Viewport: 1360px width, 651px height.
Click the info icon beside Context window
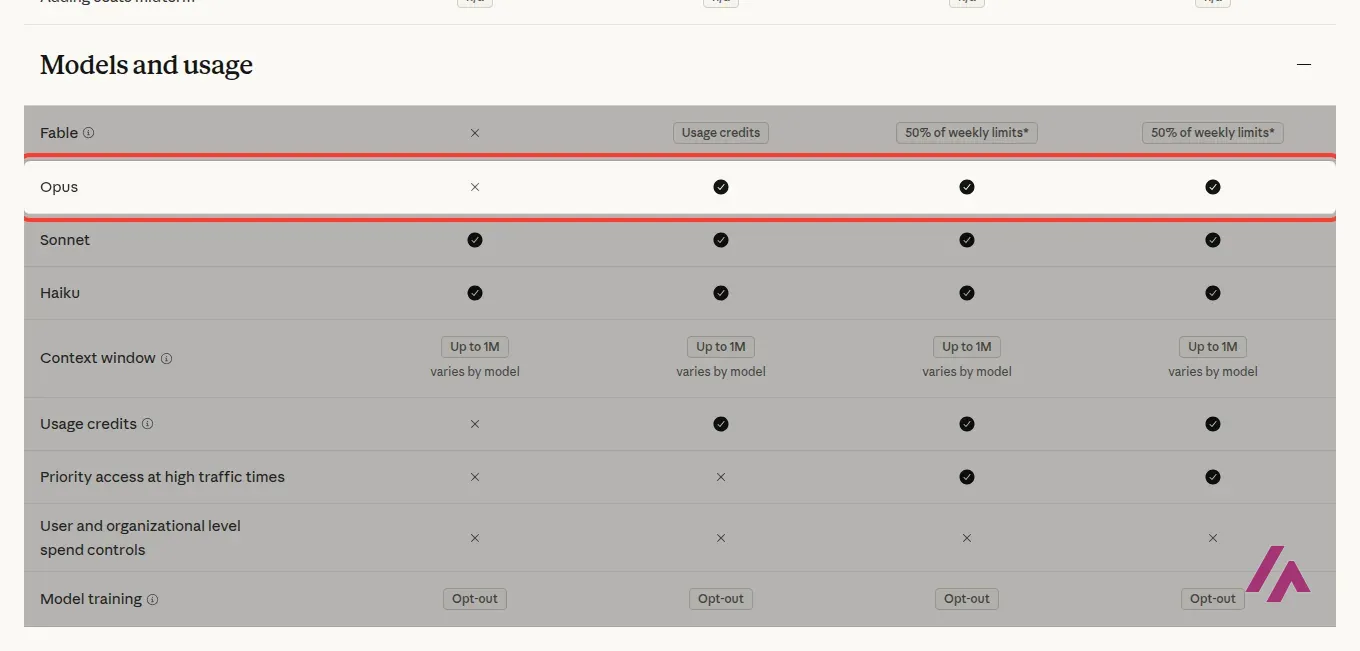point(166,358)
